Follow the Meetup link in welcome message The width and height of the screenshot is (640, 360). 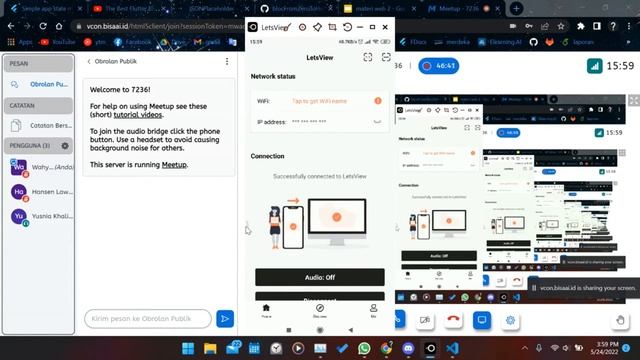[174, 164]
